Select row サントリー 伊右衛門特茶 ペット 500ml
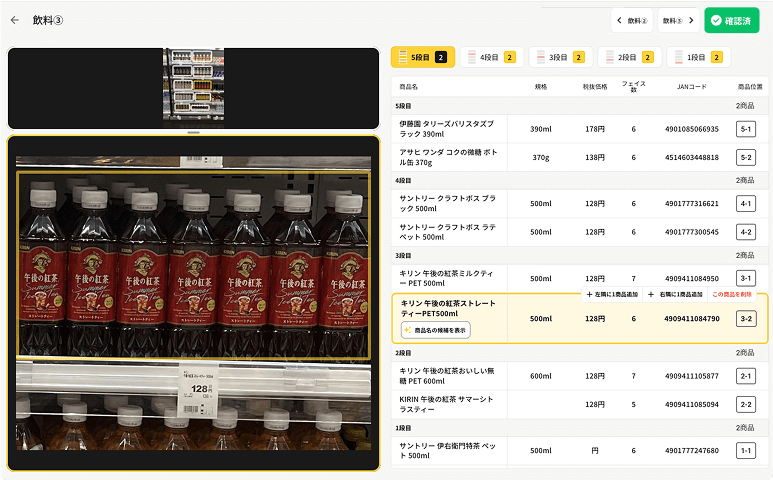This screenshot has width=773, height=480. [580, 450]
